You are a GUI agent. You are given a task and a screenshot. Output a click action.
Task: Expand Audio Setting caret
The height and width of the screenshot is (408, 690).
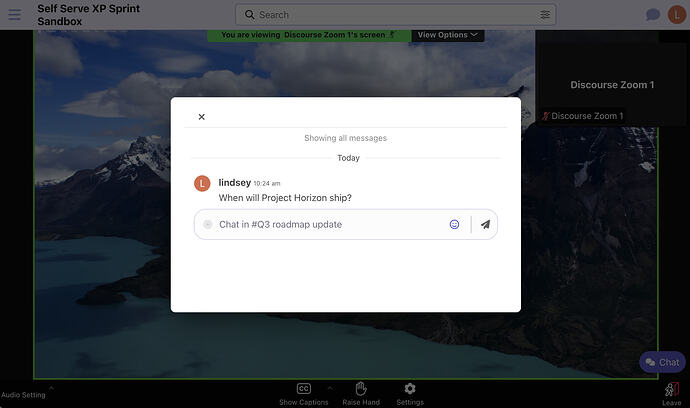tap(51, 388)
